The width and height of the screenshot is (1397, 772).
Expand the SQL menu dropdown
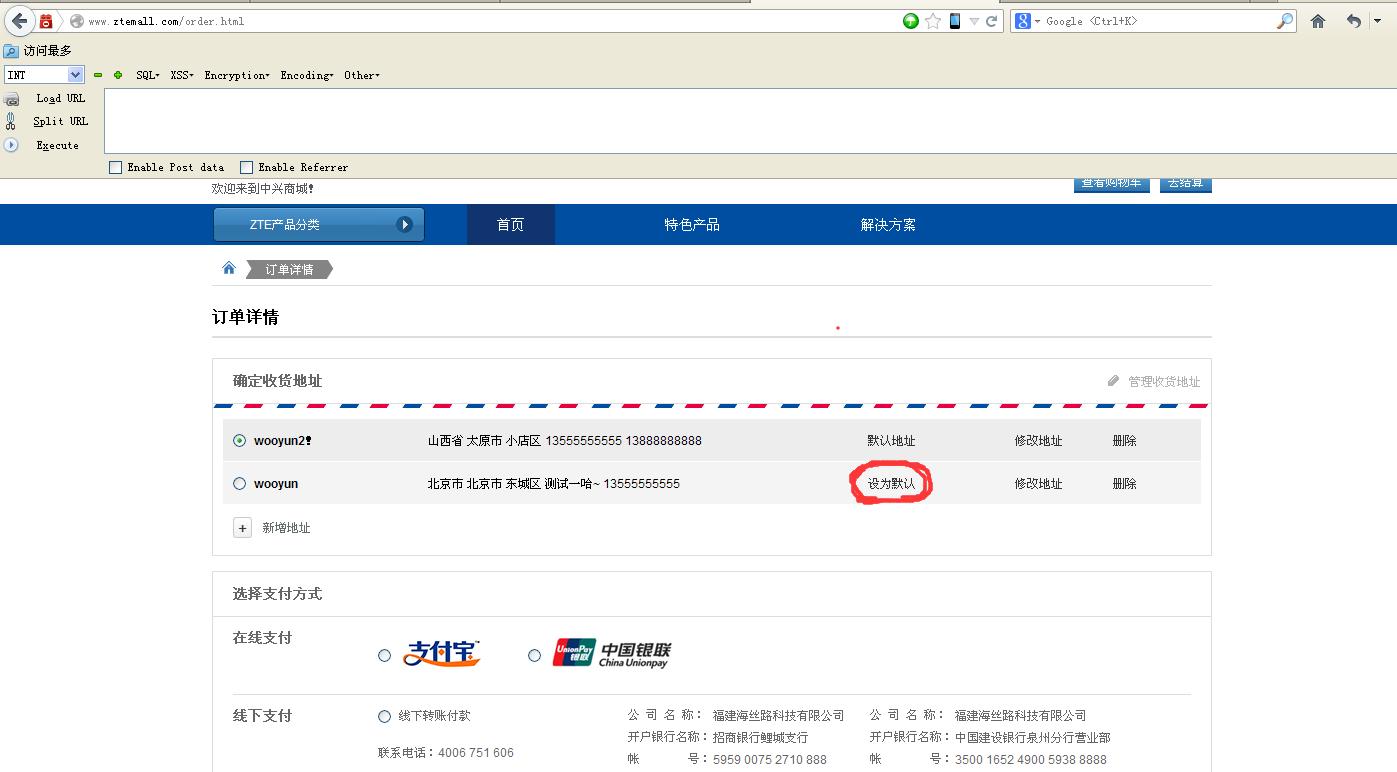pyautogui.click(x=149, y=75)
